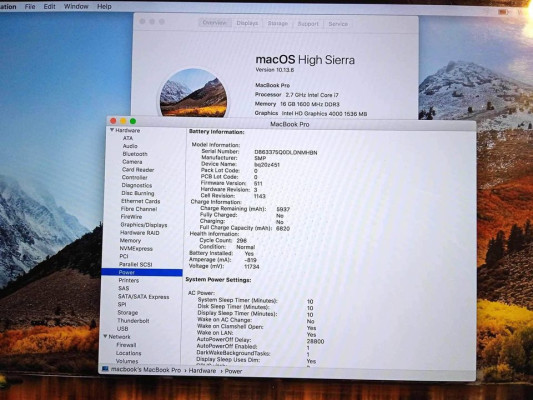Click the Voltage value 11734
The image size is (533, 400).
pyautogui.click(x=252, y=267)
